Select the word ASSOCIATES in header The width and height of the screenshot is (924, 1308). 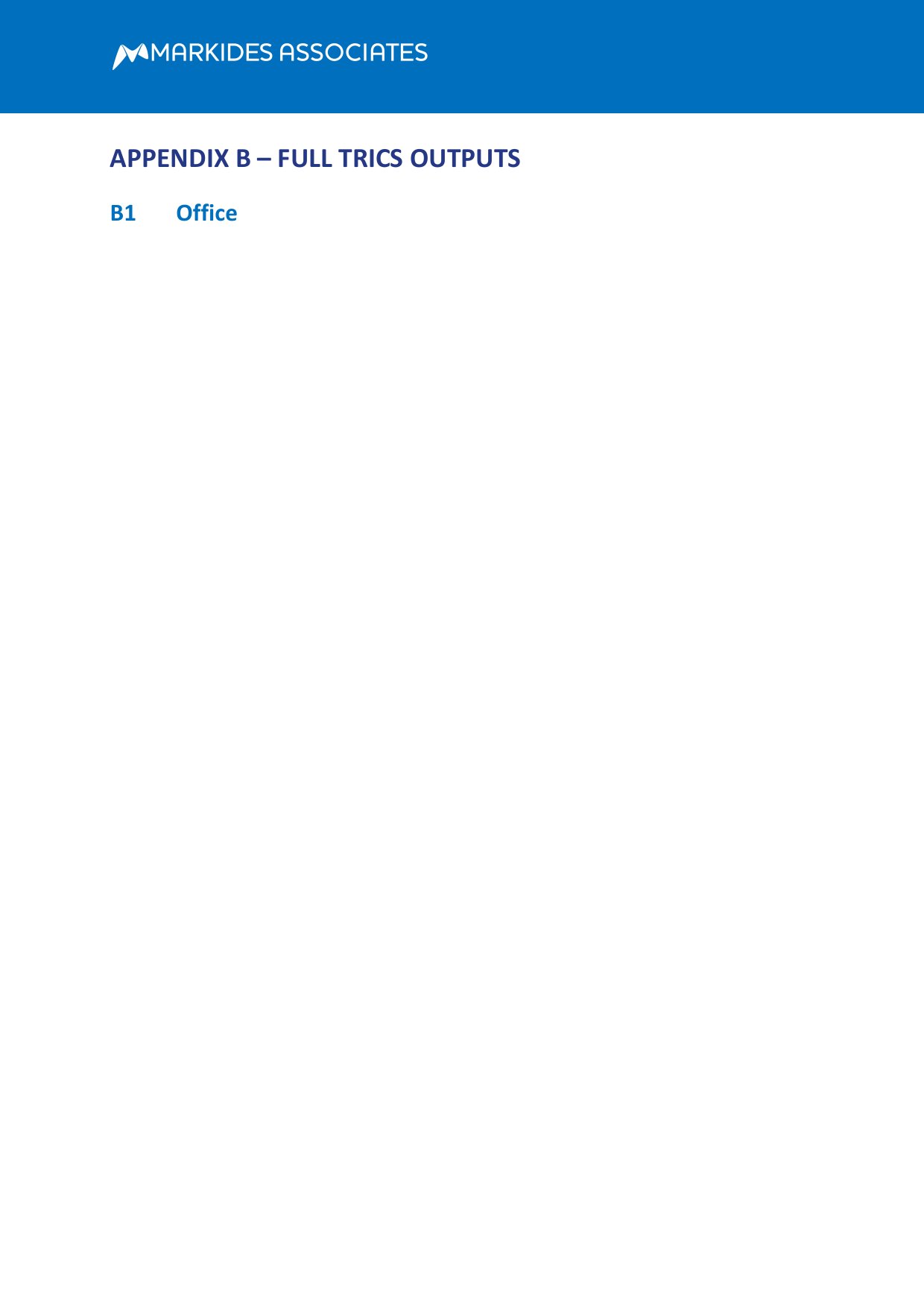353,53
